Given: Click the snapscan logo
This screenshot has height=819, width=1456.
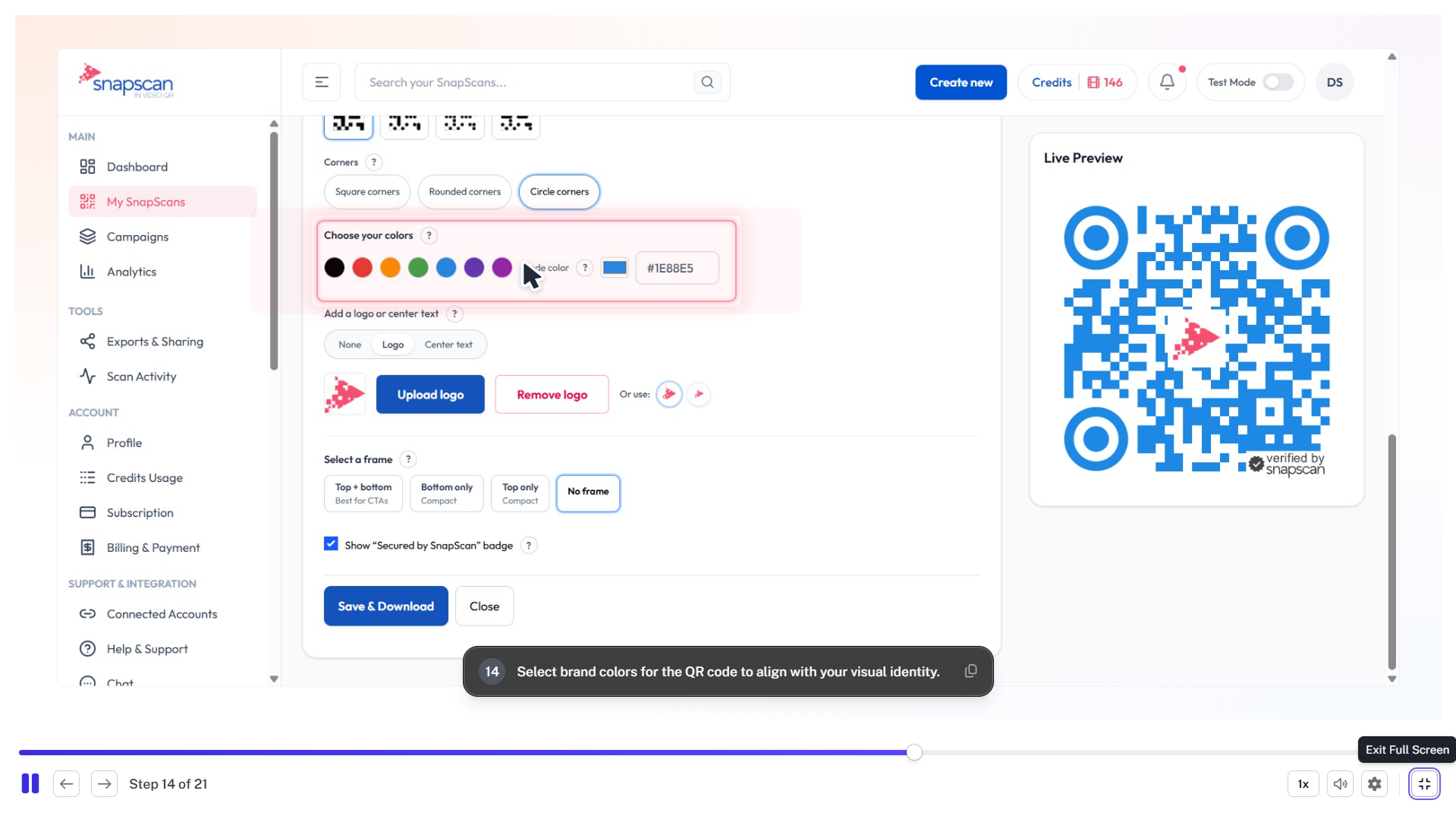Looking at the screenshot, I should click(127, 80).
